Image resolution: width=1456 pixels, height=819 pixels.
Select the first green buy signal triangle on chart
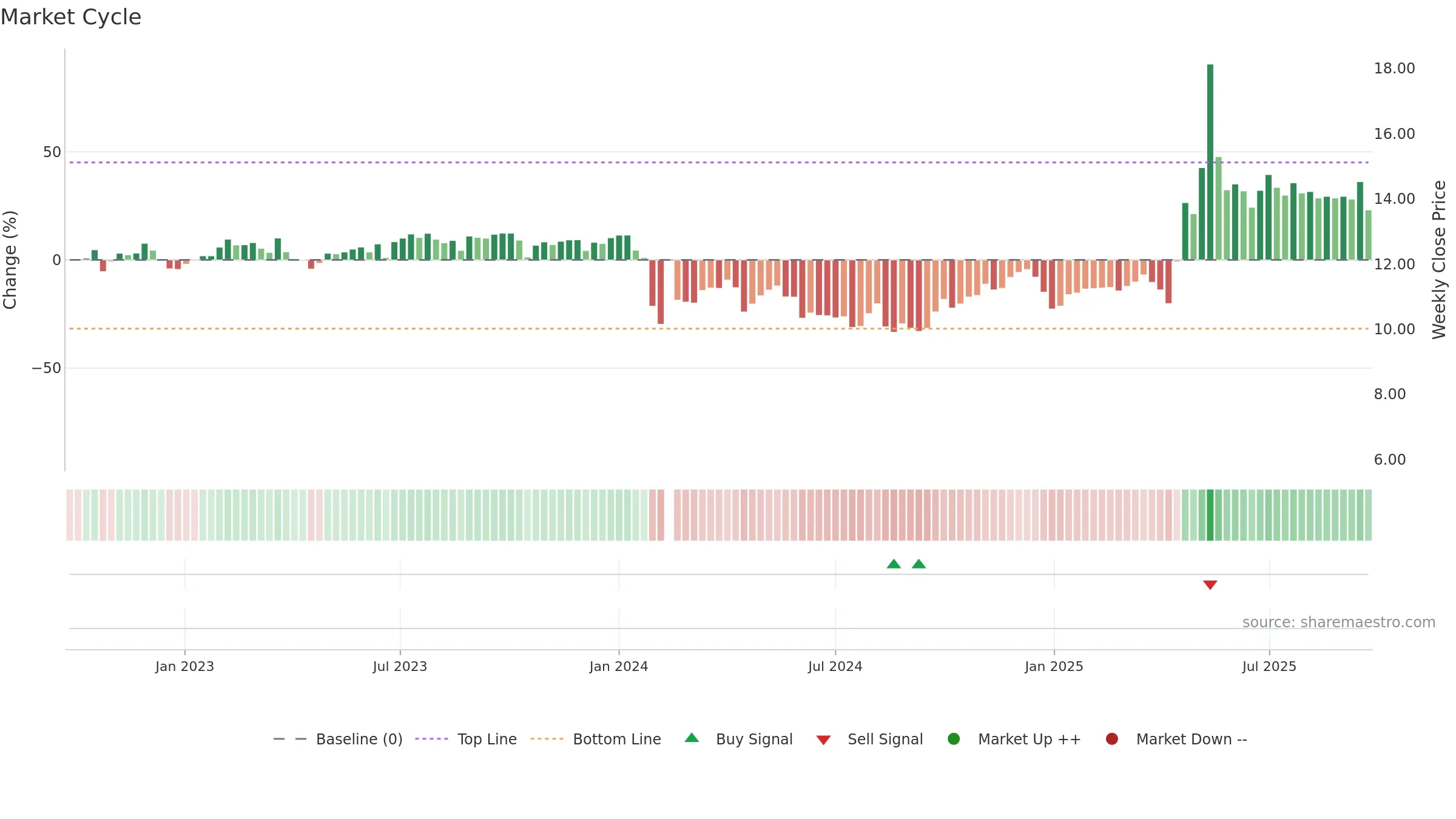click(x=894, y=564)
